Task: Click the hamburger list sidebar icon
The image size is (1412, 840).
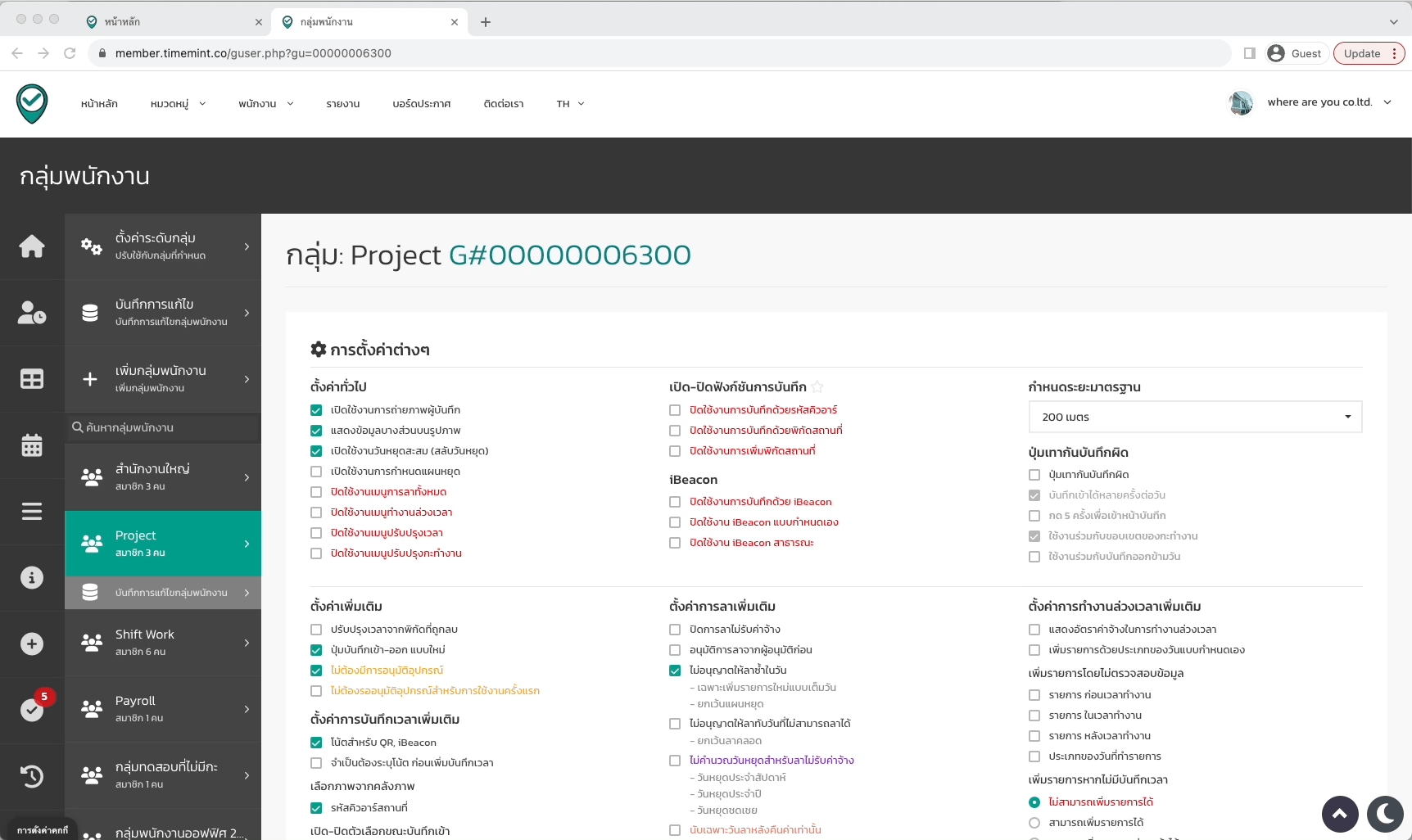Action: click(x=32, y=512)
